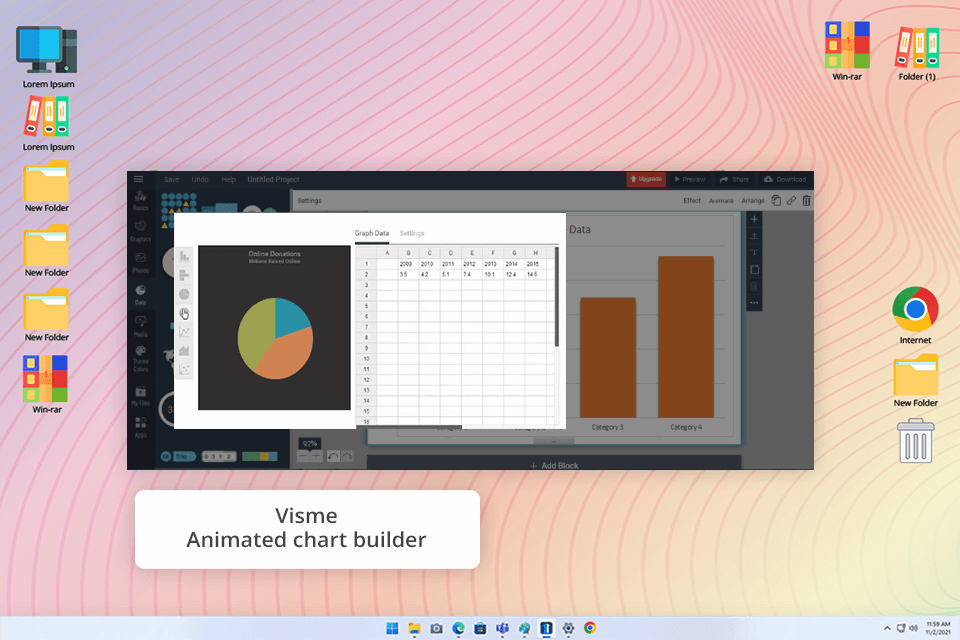Image resolution: width=960 pixels, height=640 pixels.
Task: Click the Windows Start button
Action: coord(392,628)
